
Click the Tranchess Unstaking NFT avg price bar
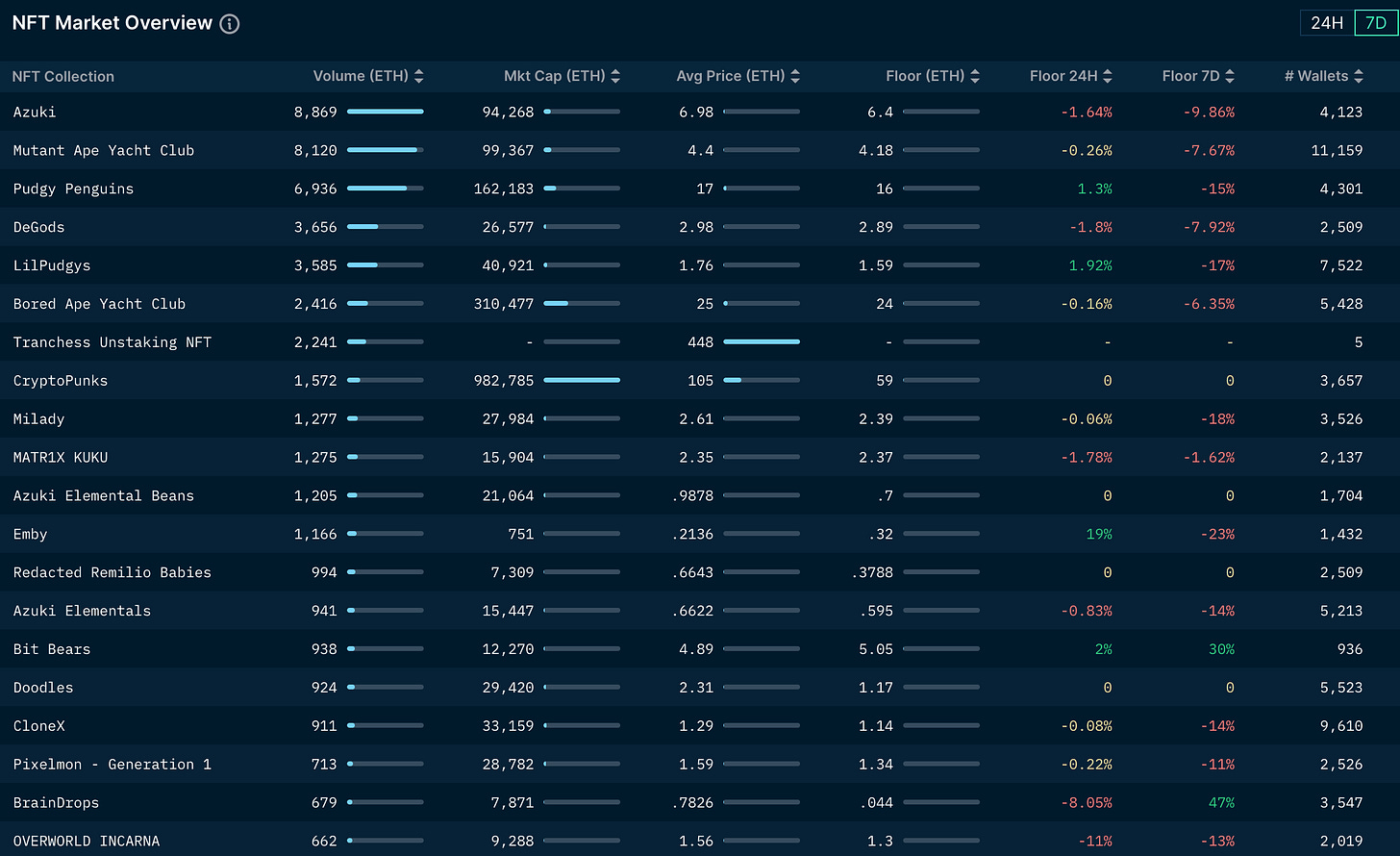click(762, 341)
